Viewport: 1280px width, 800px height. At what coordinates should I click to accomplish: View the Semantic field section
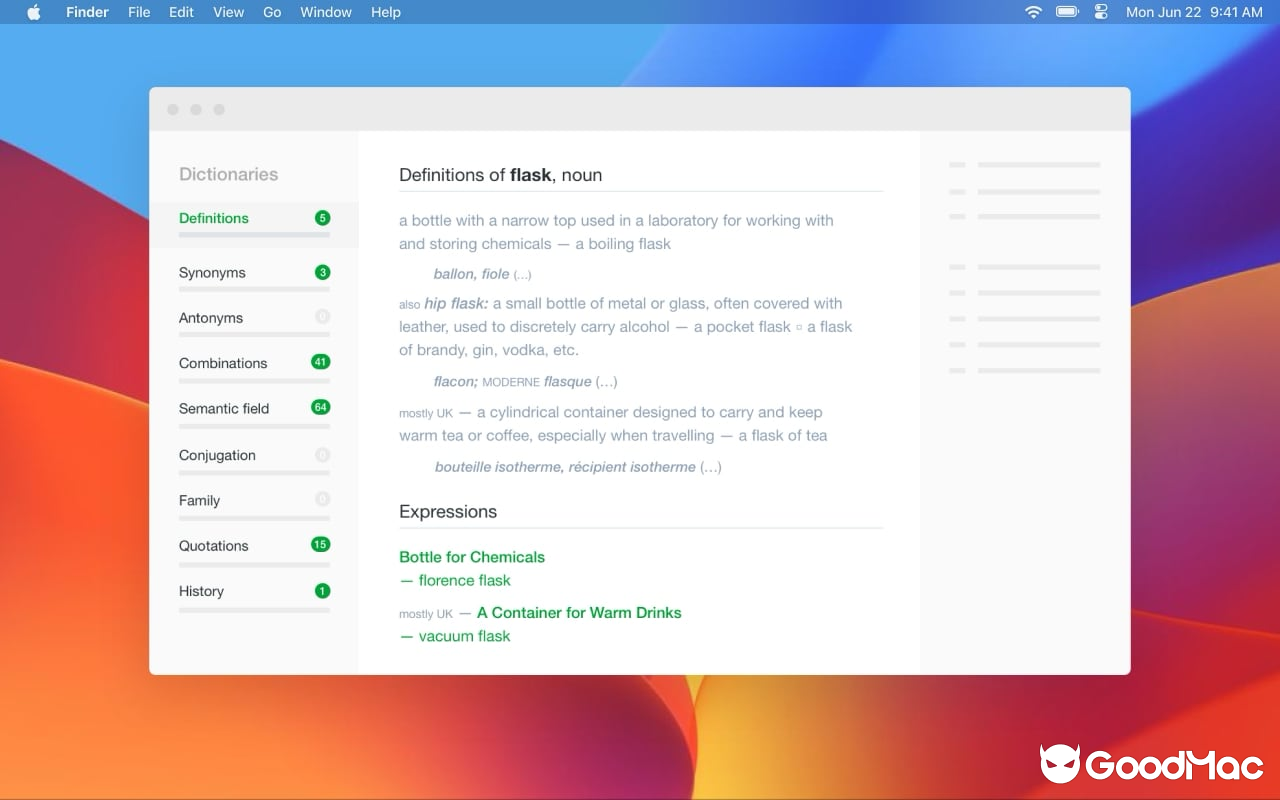click(x=224, y=408)
